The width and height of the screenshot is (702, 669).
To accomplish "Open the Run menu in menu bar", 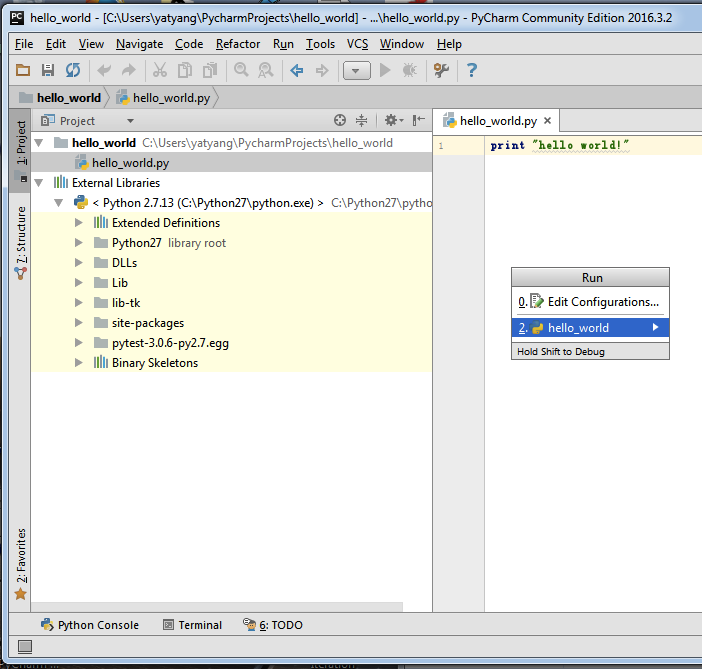I will [x=283, y=44].
